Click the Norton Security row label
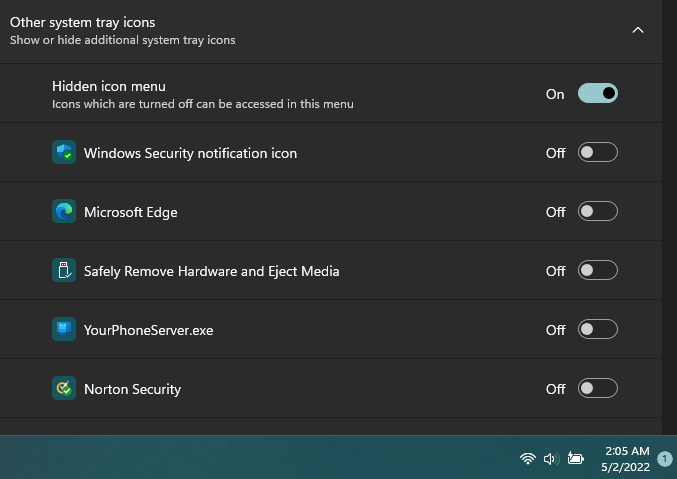Viewport: 677px width, 479px height. point(132,389)
